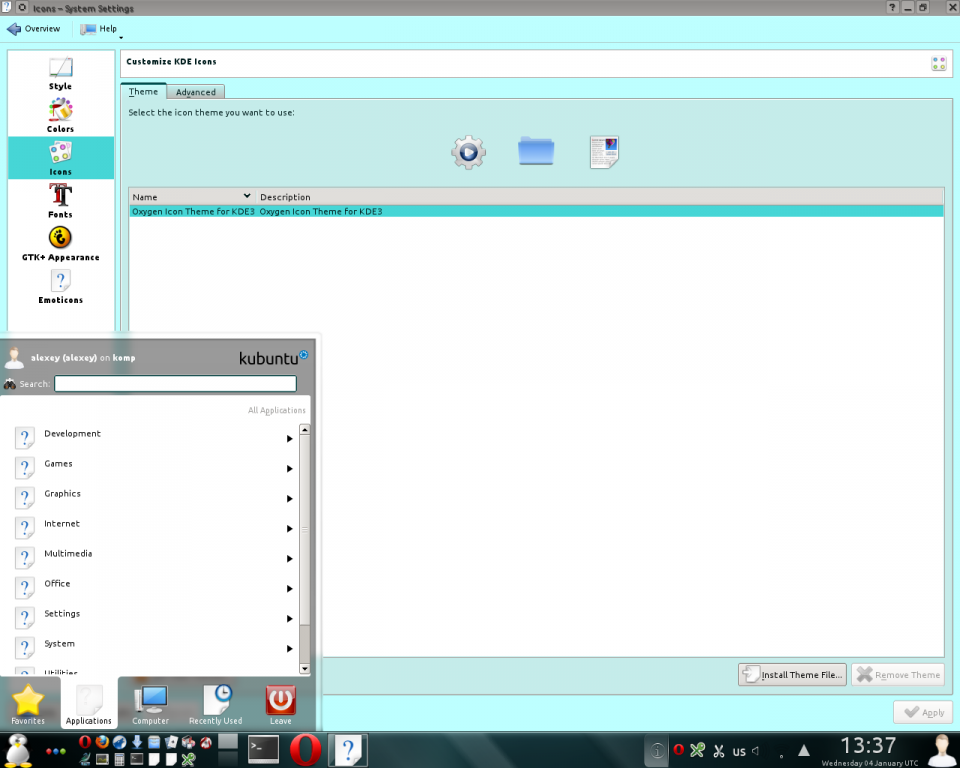Click the icons module button in header corner
This screenshot has width=960, height=768.
(939, 63)
